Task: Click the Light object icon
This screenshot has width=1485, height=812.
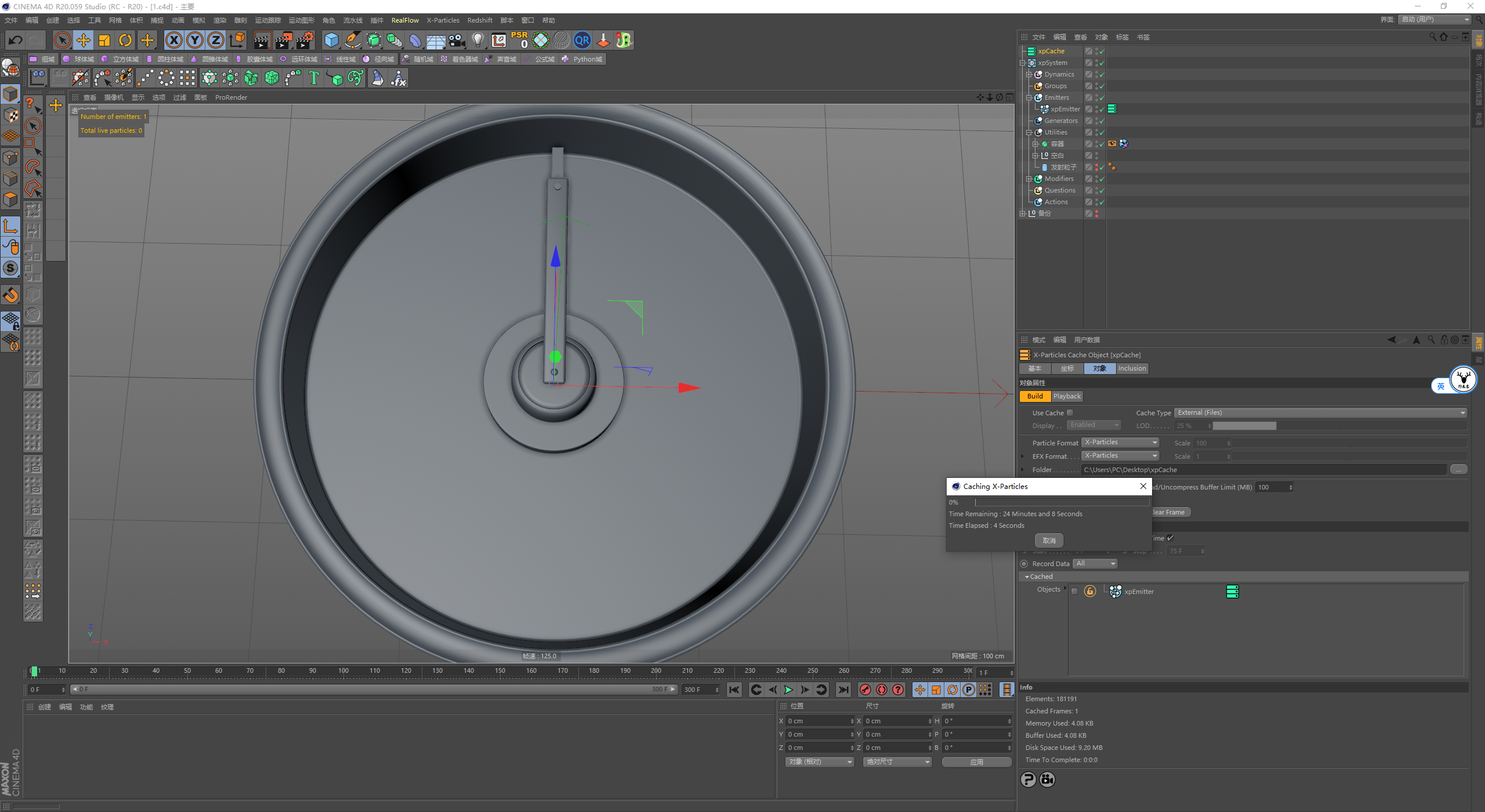Action: point(477,40)
